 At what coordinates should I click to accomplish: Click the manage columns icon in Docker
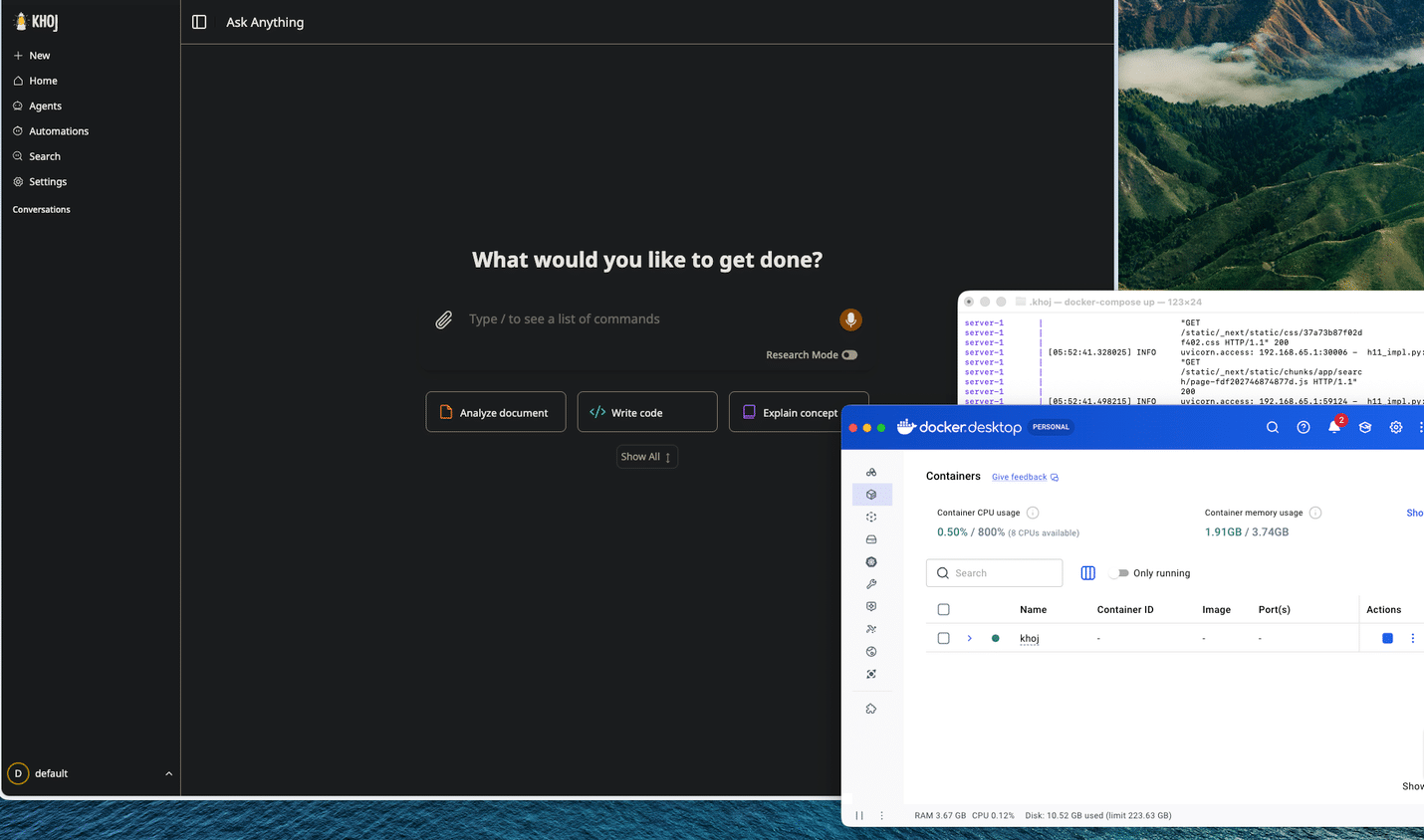(x=1088, y=573)
